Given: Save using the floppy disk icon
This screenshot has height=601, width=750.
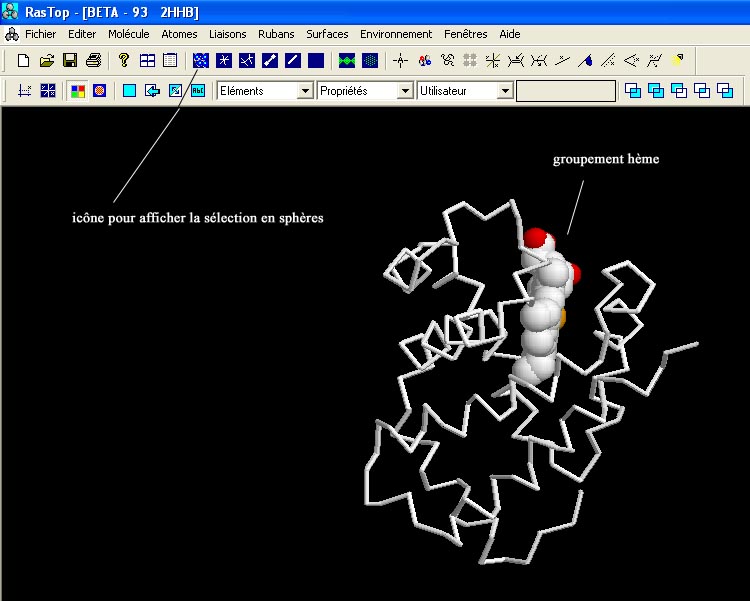Looking at the screenshot, I should (70, 60).
